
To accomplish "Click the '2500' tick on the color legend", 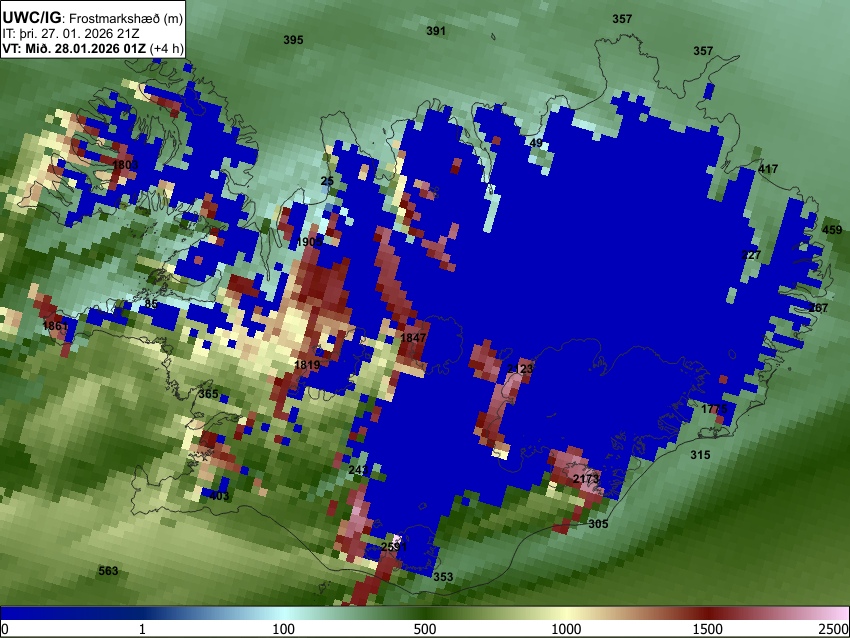I will pyautogui.click(x=835, y=629).
